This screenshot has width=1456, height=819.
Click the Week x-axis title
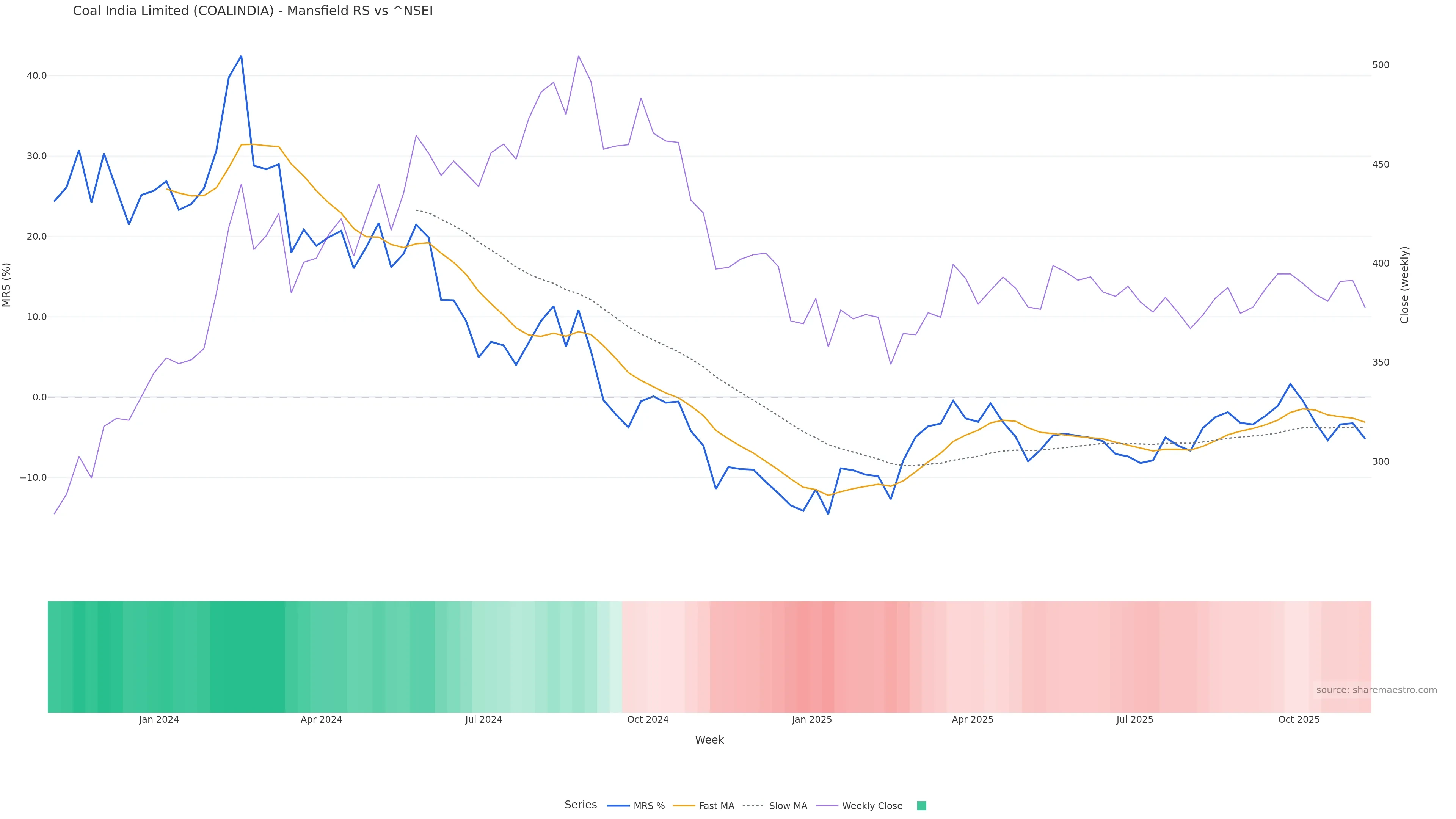click(709, 740)
